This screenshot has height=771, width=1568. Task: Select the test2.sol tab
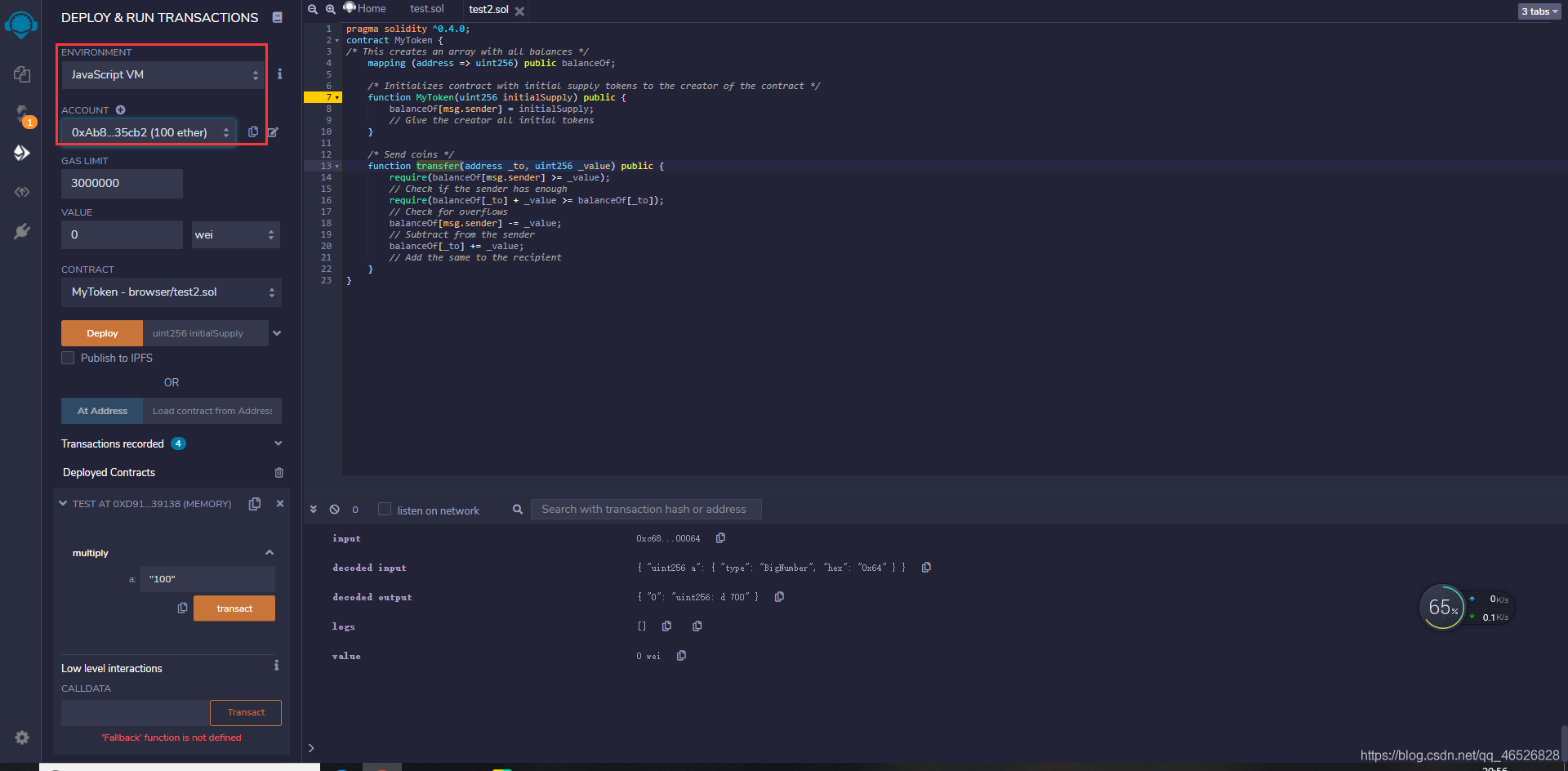[488, 9]
